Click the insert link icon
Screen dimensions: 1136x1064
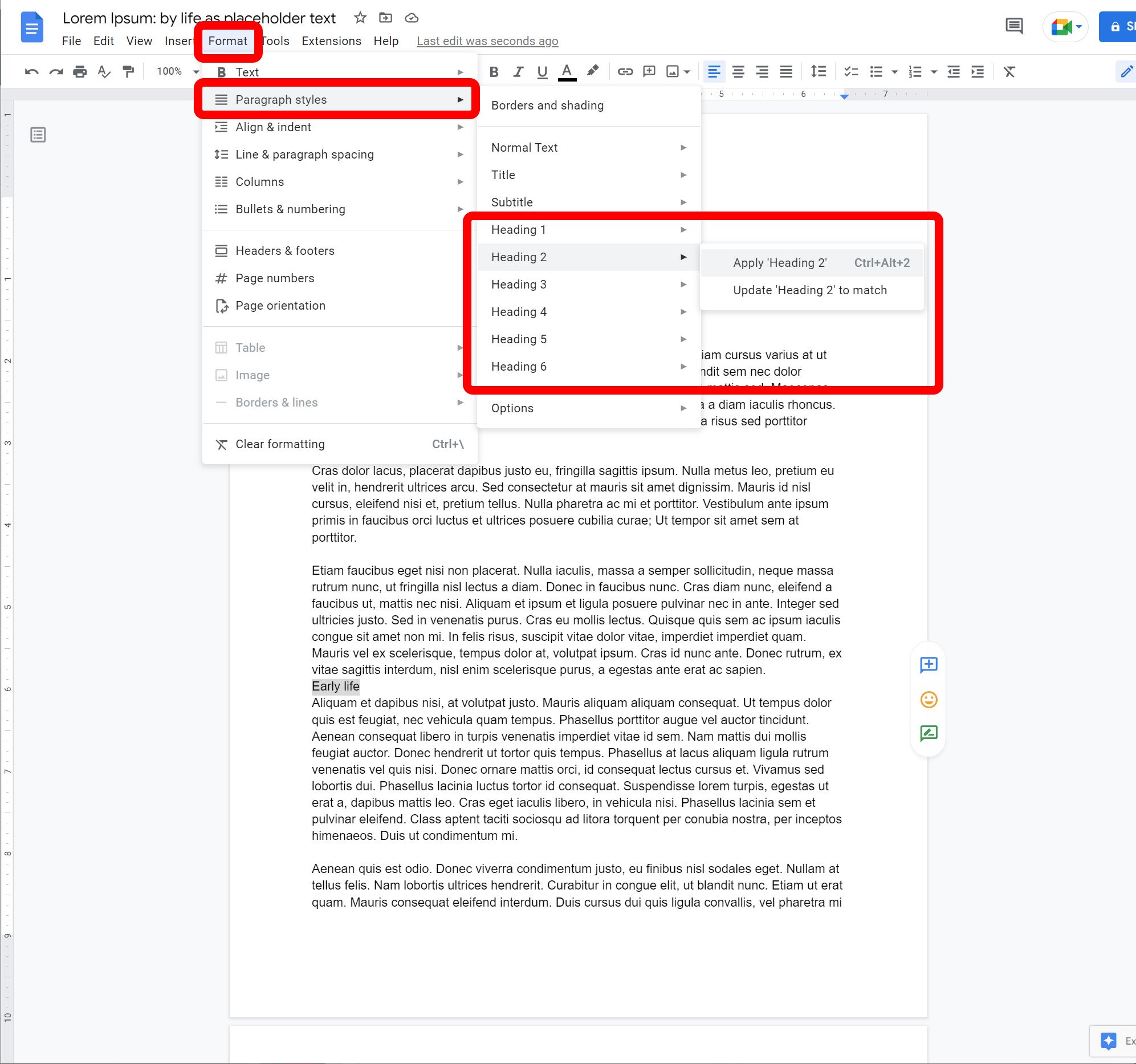click(623, 71)
